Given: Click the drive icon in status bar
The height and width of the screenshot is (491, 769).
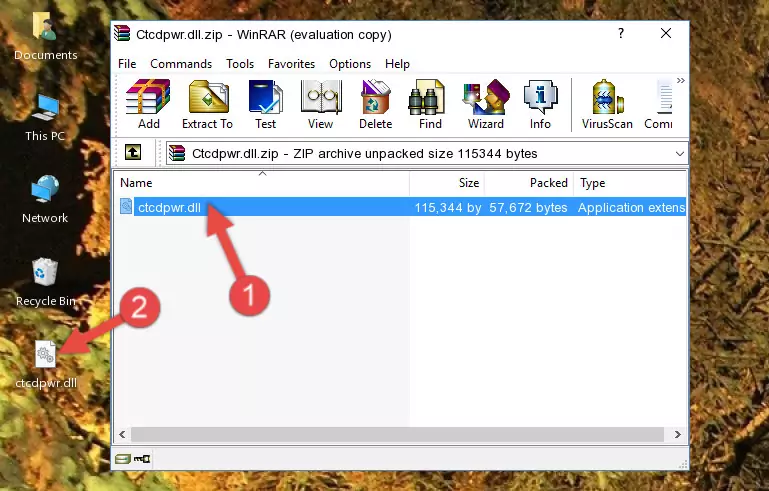Looking at the screenshot, I should tap(123, 459).
